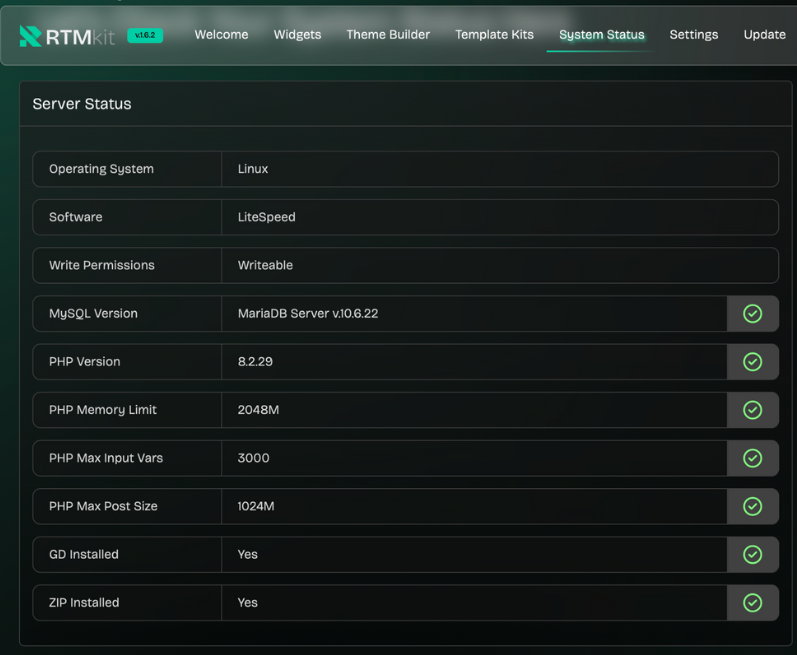Viewport: 797px width, 655px height.
Task: Click the PHP Max Input Vars label
Action: click(x=106, y=458)
